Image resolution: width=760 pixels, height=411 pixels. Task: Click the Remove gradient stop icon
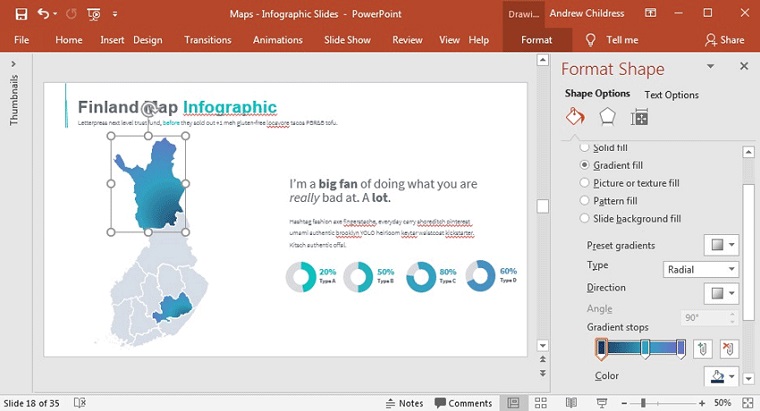click(728, 348)
